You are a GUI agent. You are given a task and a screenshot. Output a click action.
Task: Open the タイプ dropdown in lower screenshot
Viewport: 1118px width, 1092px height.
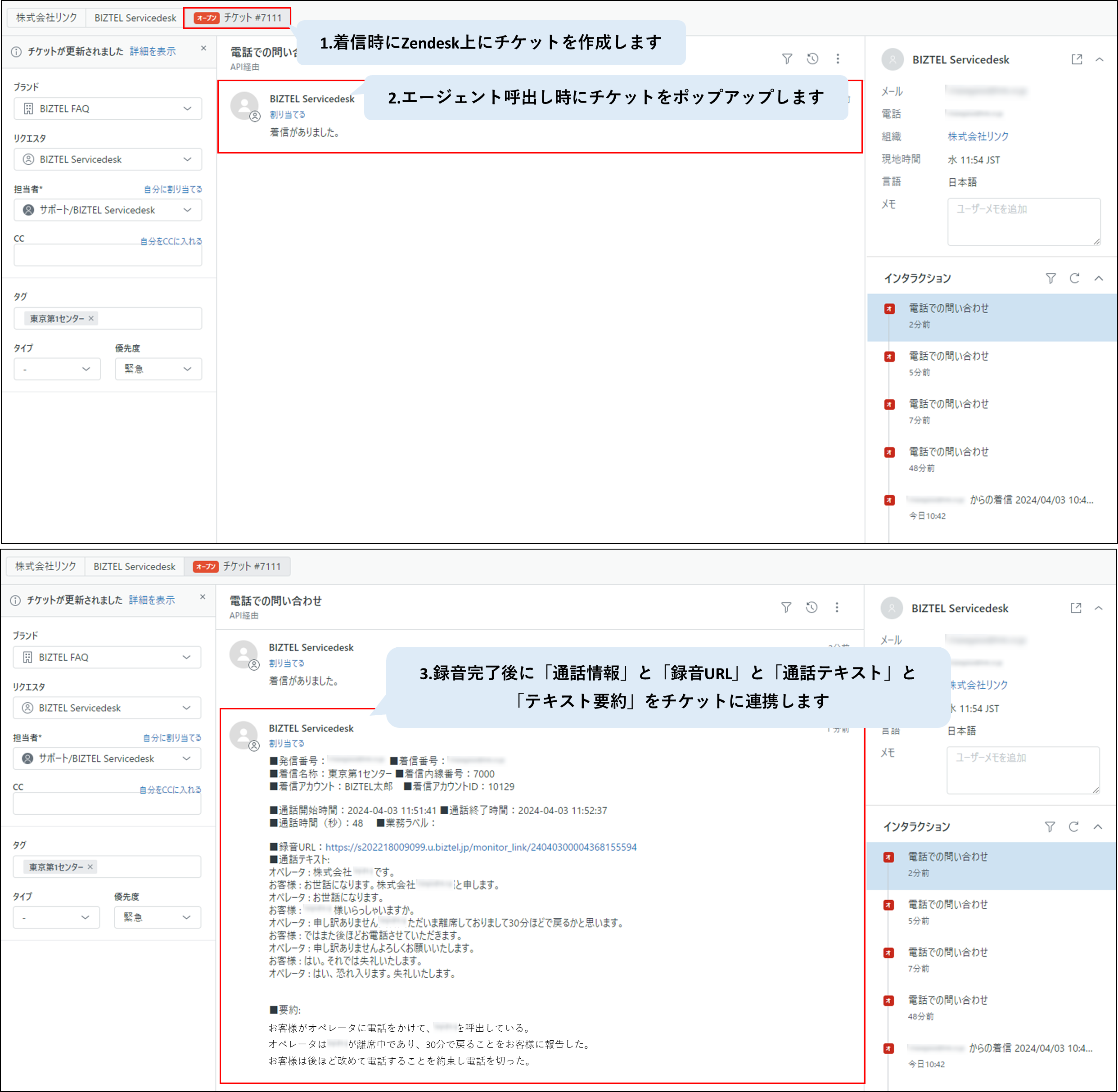click(x=57, y=917)
